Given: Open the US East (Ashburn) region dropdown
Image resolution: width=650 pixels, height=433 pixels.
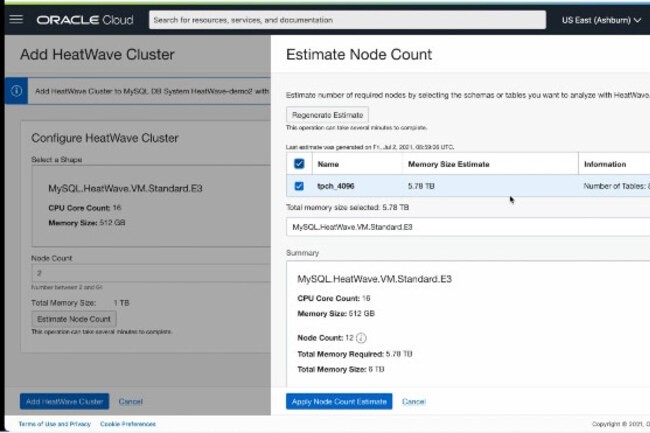Looking at the screenshot, I should pyautogui.click(x=601, y=20).
